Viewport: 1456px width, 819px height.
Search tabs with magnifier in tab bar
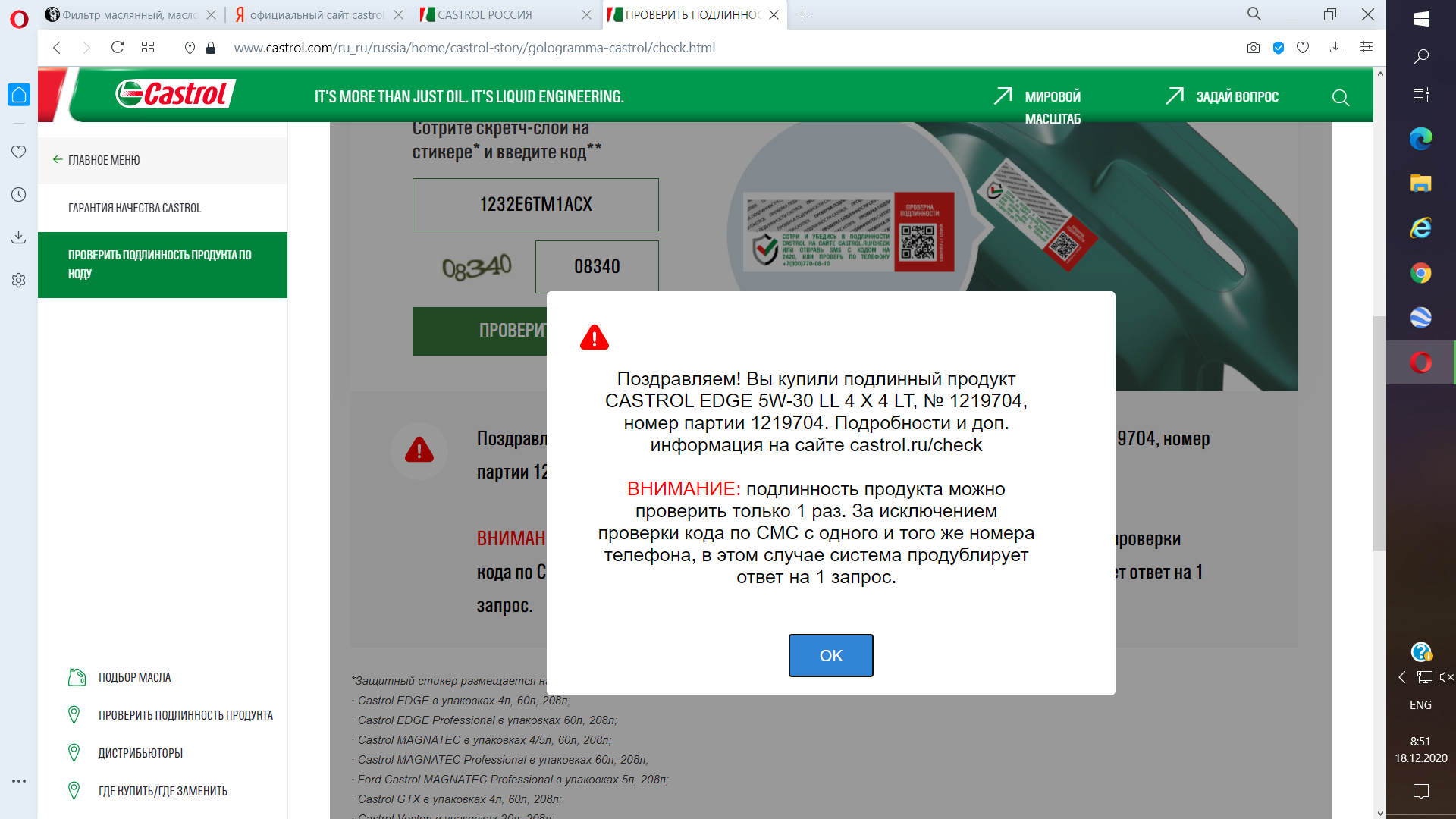coord(1254,14)
